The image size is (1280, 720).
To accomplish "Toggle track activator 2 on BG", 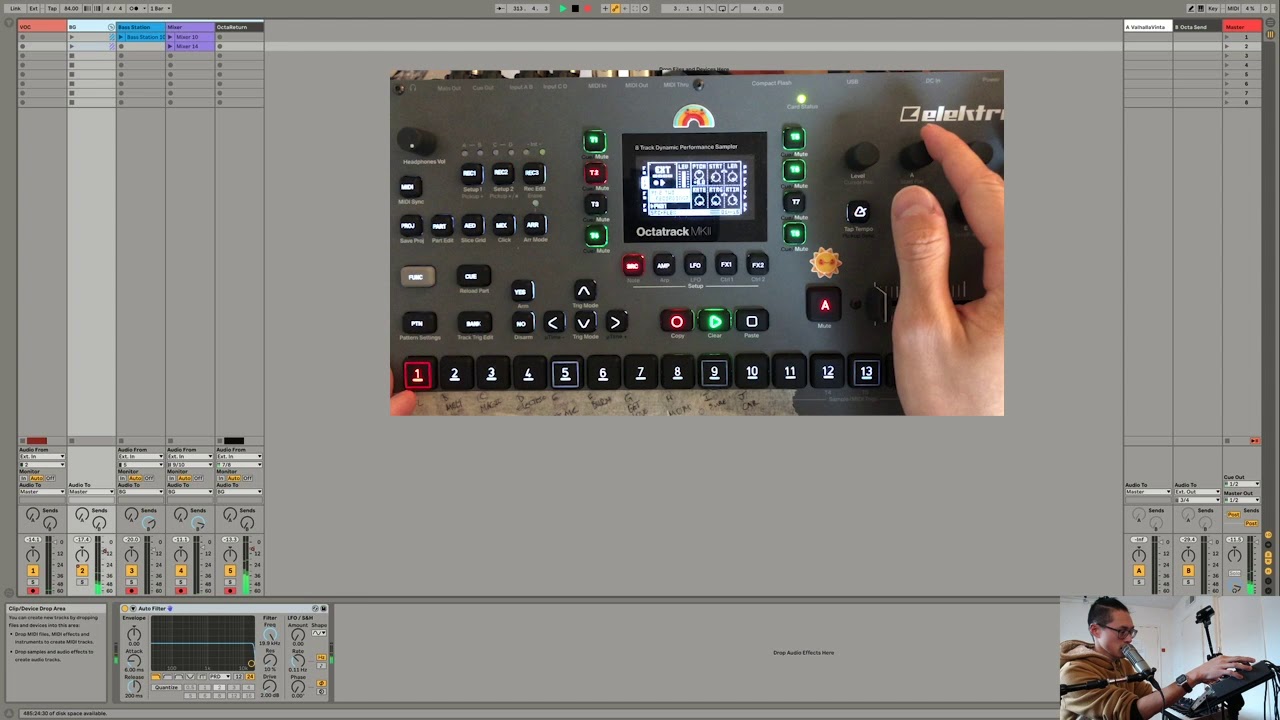I will click(82, 571).
